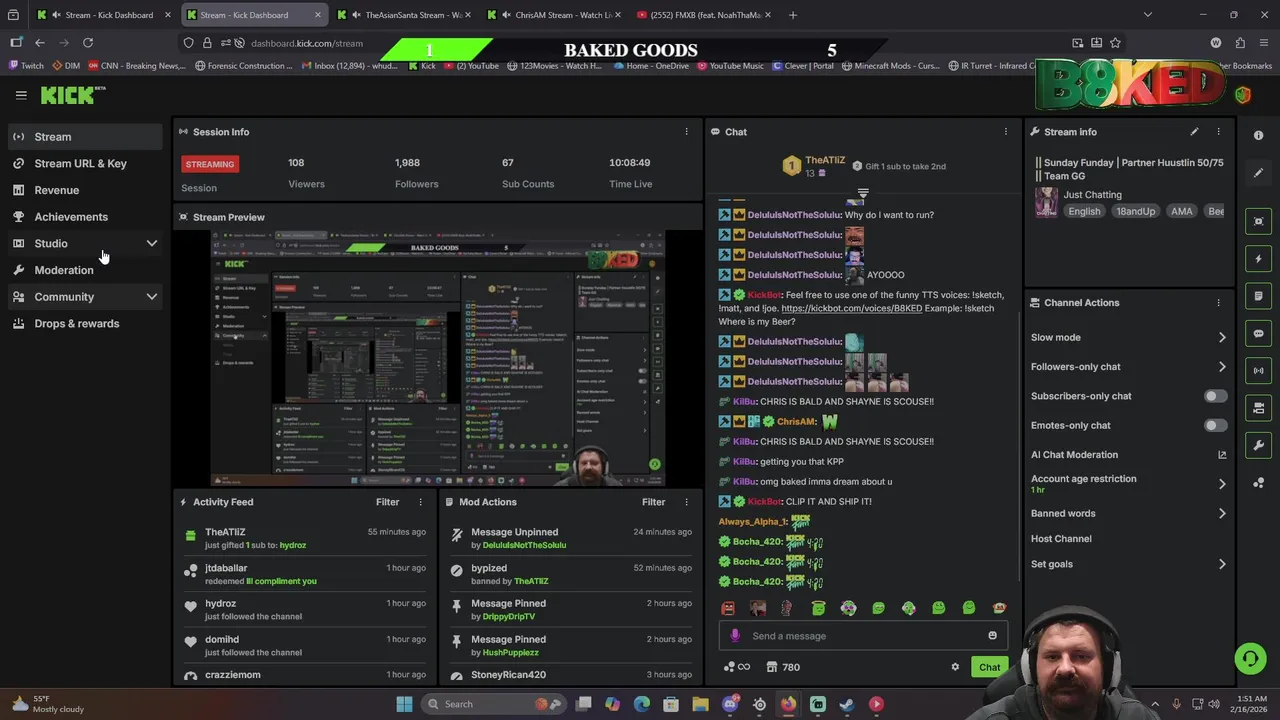Click 18andUp stream tag

(x=1135, y=211)
